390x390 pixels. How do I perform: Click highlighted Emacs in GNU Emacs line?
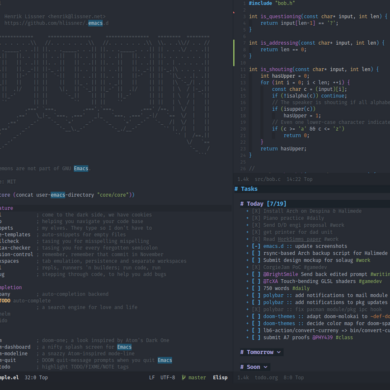click(81, 168)
